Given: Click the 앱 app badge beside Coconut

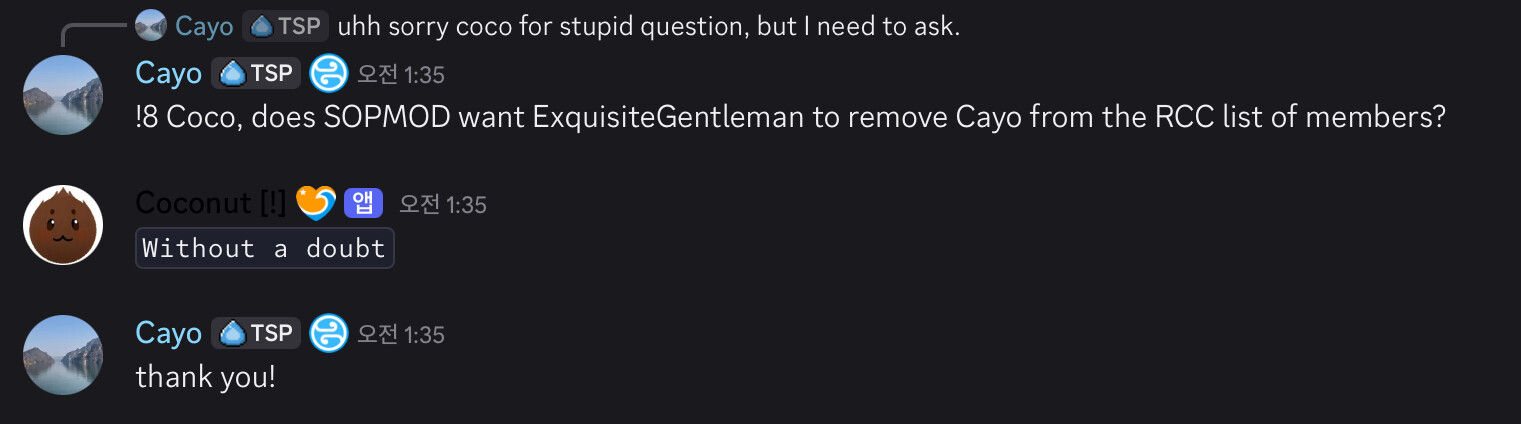Looking at the screenshot, I should [x=364, y=203].
